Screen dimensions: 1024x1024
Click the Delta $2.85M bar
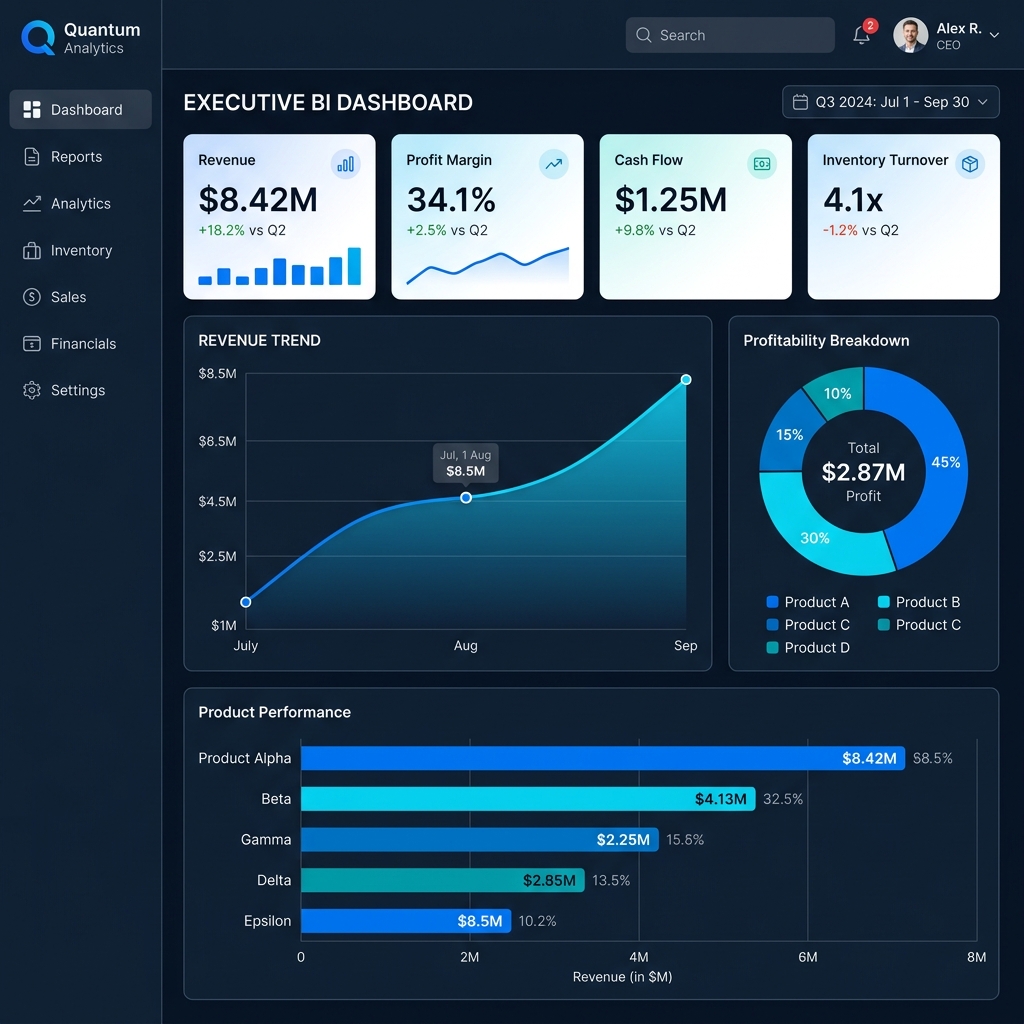coord(443,880)
